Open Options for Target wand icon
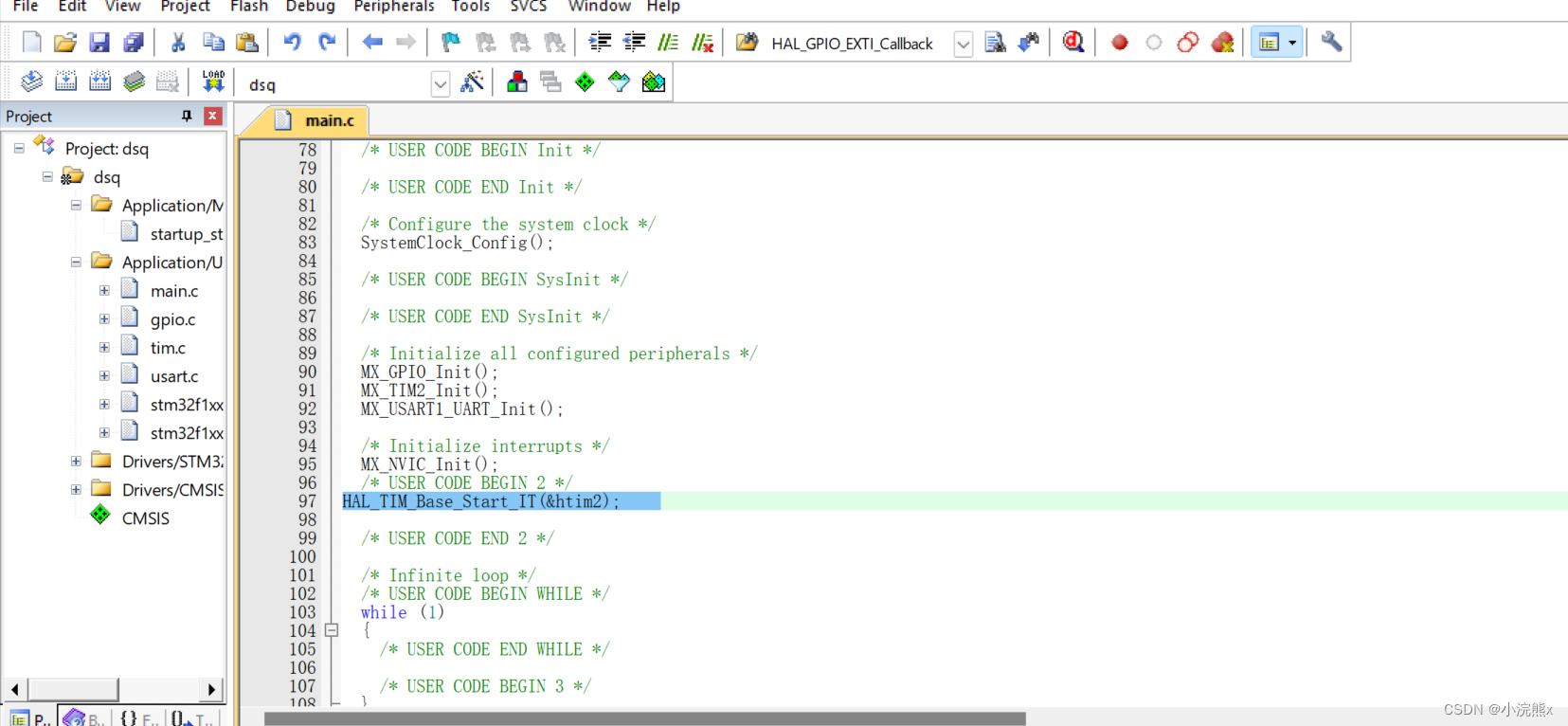Screen dimensions: 1568x726 471,82
